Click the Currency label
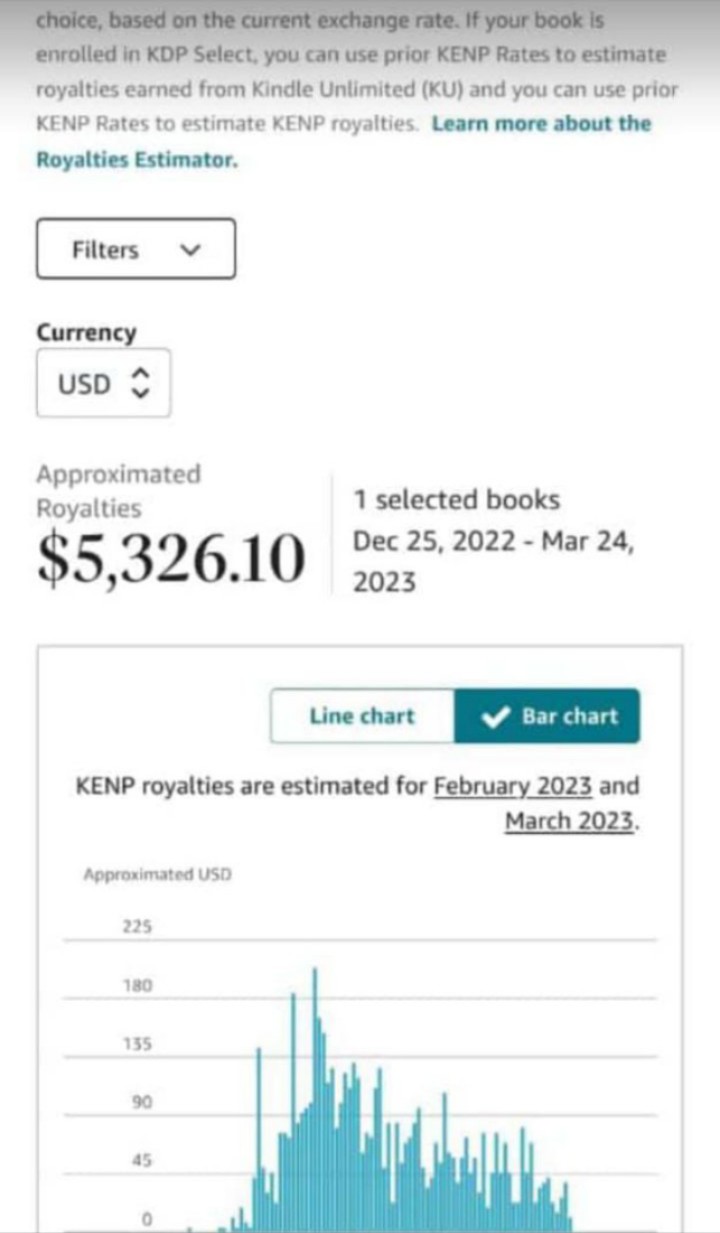The width and height of the screenshot is (720, 1233). pos(86,332)
